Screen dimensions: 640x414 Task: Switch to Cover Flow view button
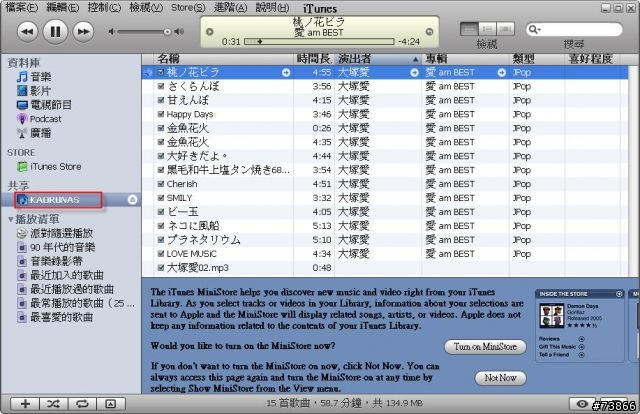pyautogui.click(x=505, y=29)
